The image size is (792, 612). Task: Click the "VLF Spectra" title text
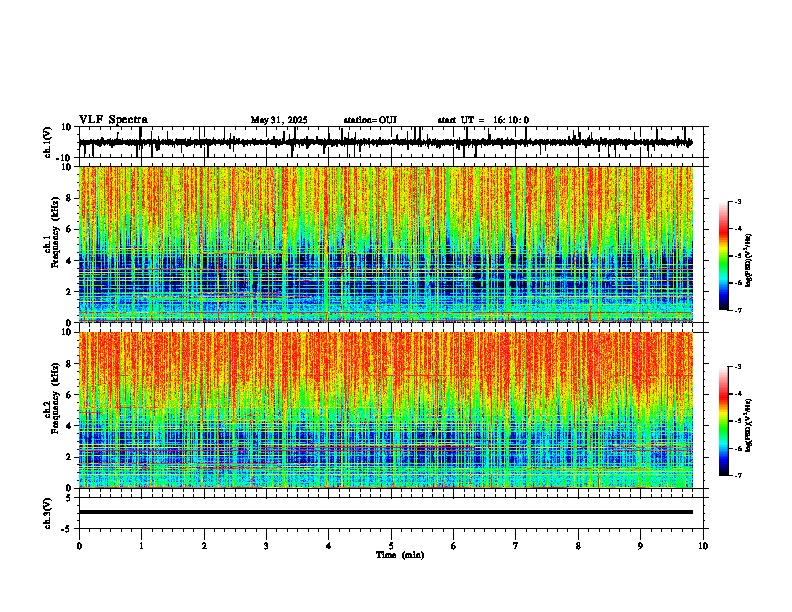[114, 120]
